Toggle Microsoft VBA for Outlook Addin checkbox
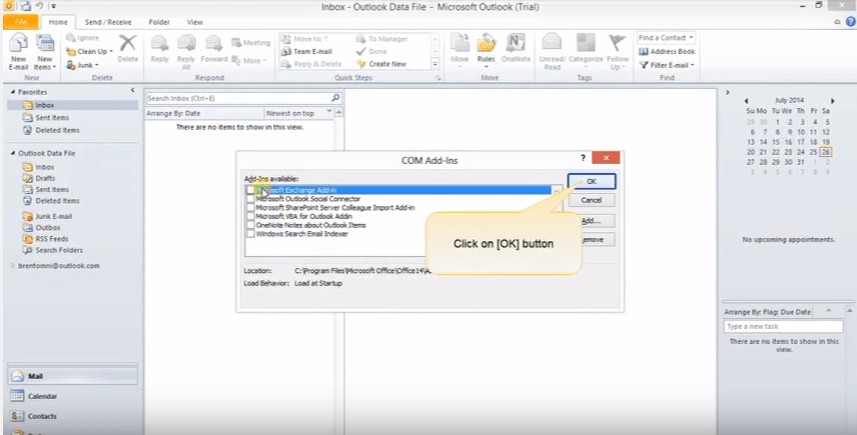This screenshot has height=435, width=857. (250, 216)
